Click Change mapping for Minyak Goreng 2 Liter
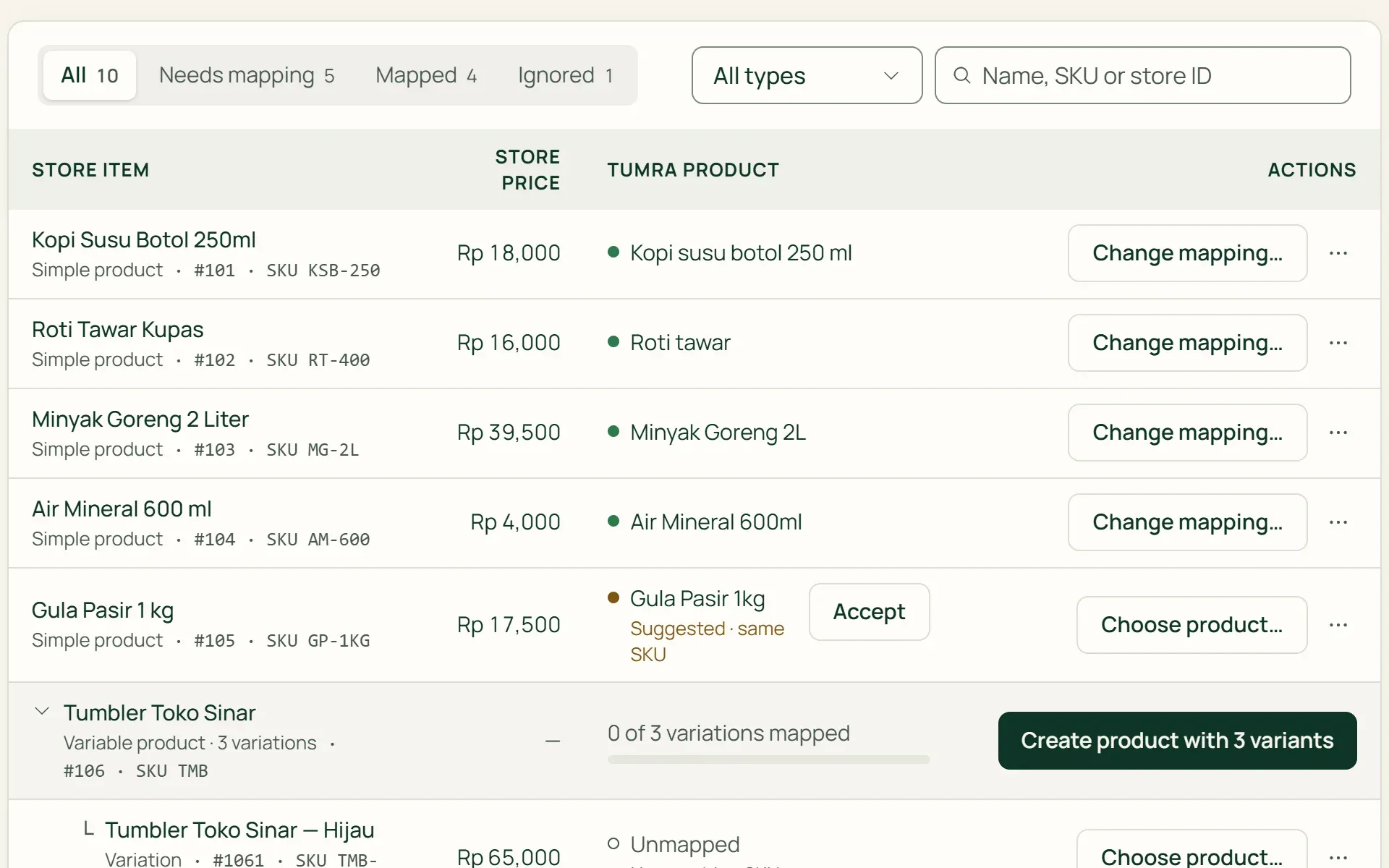 point(1187,433)
